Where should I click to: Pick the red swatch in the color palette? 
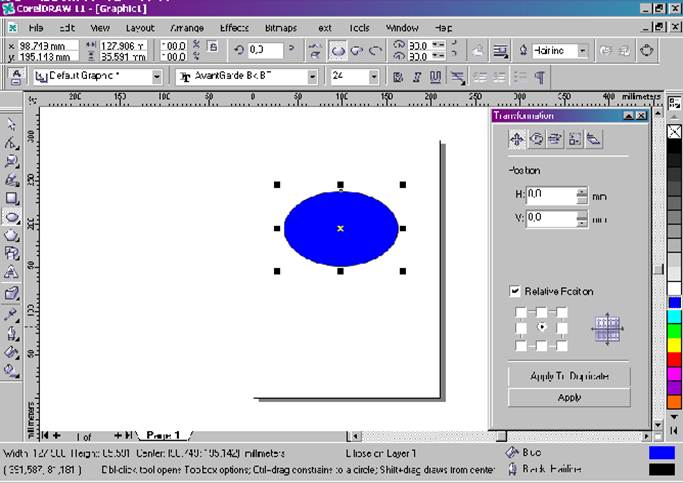point(674,359)
